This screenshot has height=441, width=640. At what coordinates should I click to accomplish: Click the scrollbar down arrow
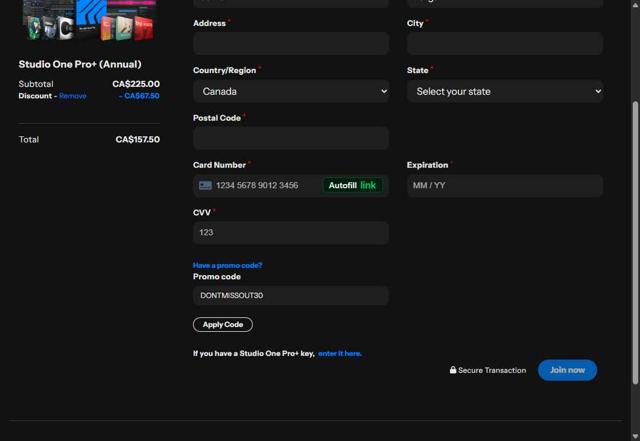coord(635,436)
